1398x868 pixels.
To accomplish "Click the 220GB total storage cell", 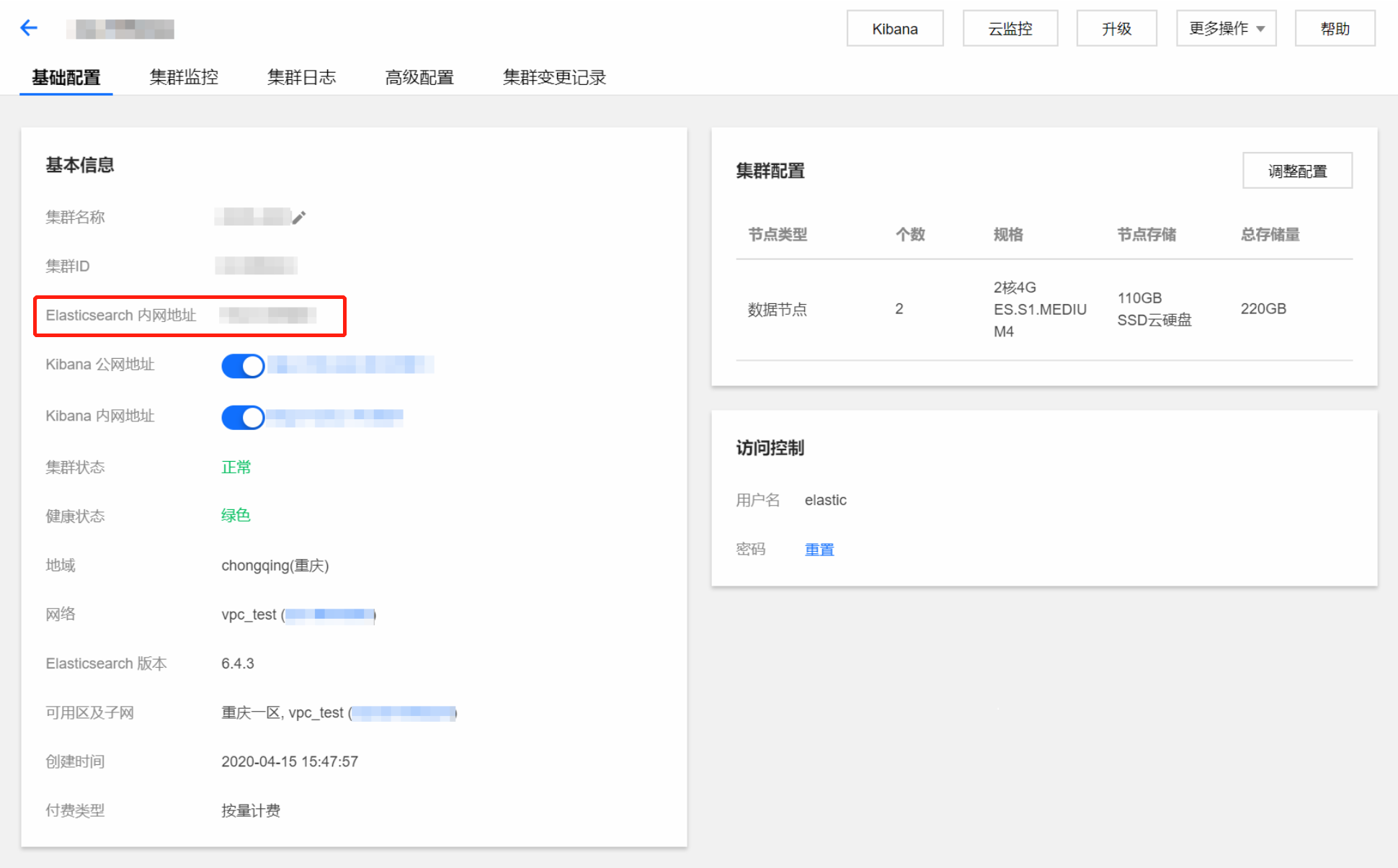I will click(x=1263, y=309).
